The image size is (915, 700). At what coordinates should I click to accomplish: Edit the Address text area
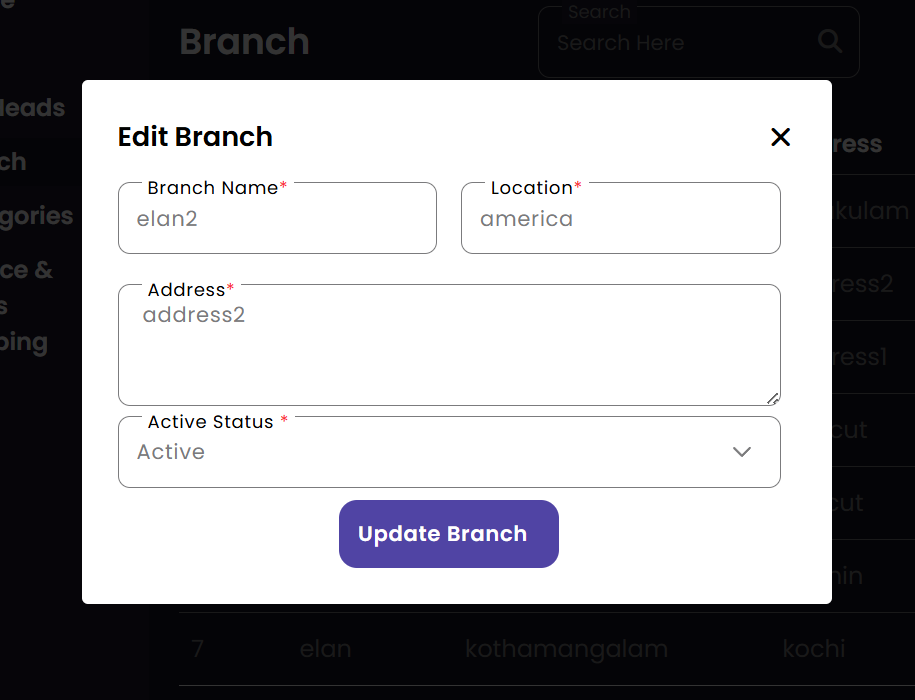(x=448, y=345)
